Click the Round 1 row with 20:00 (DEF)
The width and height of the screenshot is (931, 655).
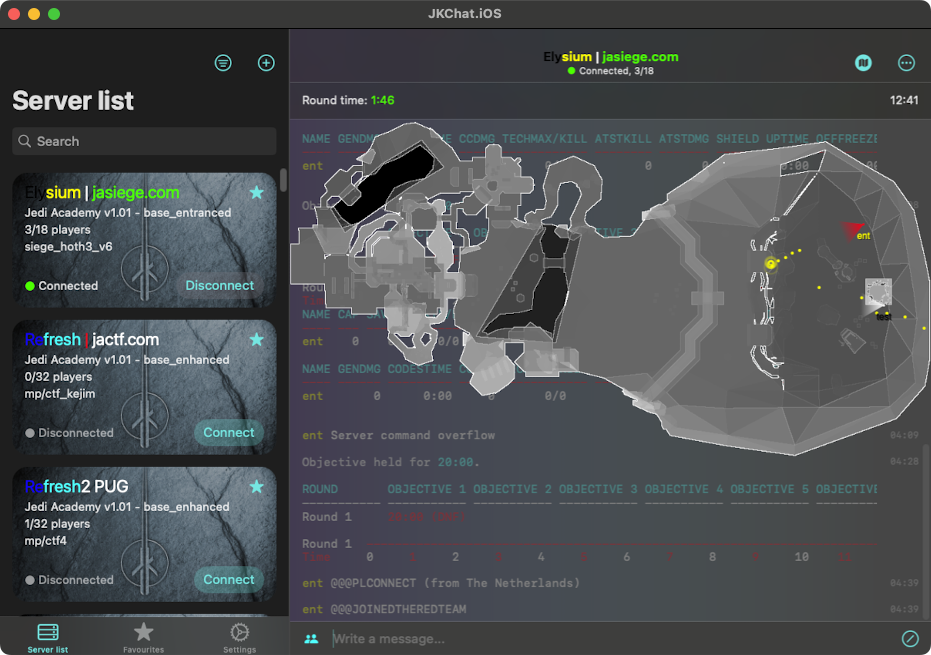pyautogui.click(x=384, y=517)
